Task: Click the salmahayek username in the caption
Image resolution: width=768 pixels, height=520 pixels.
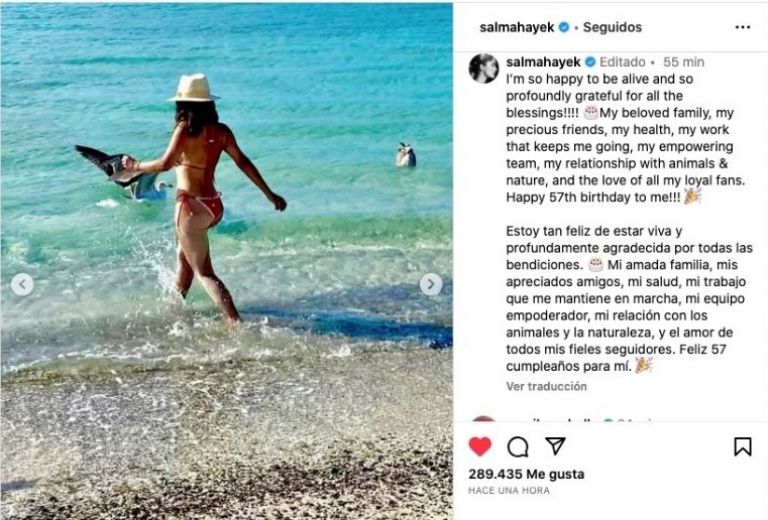Action: click(x=543, y=62)
